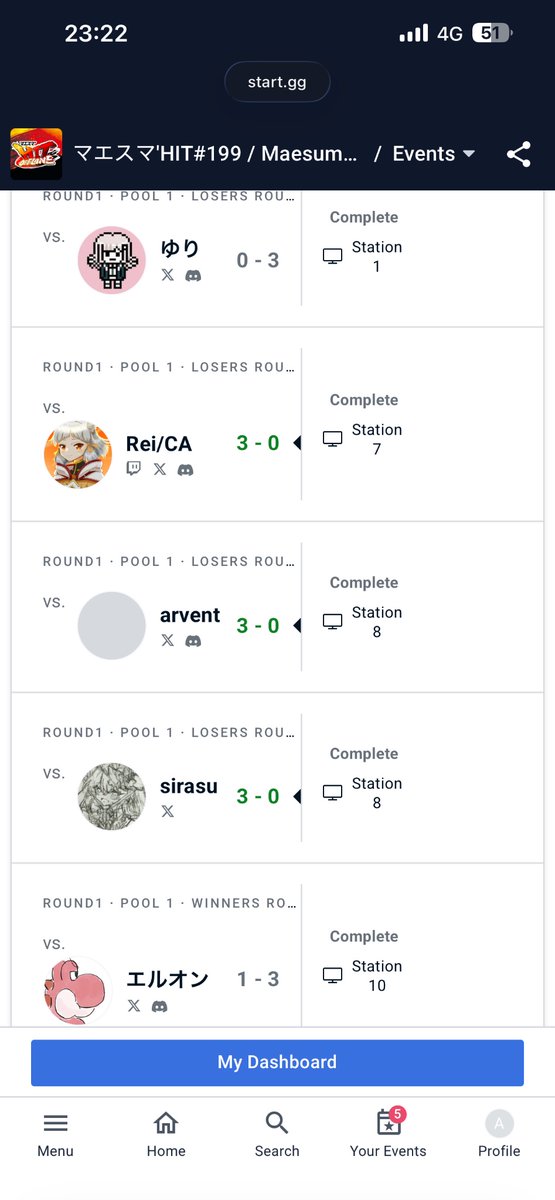Image resolution: width=555 pixels, height=1200 pixels.
Task: Expand the Rei/CA match details arrow
Action: 296,443
